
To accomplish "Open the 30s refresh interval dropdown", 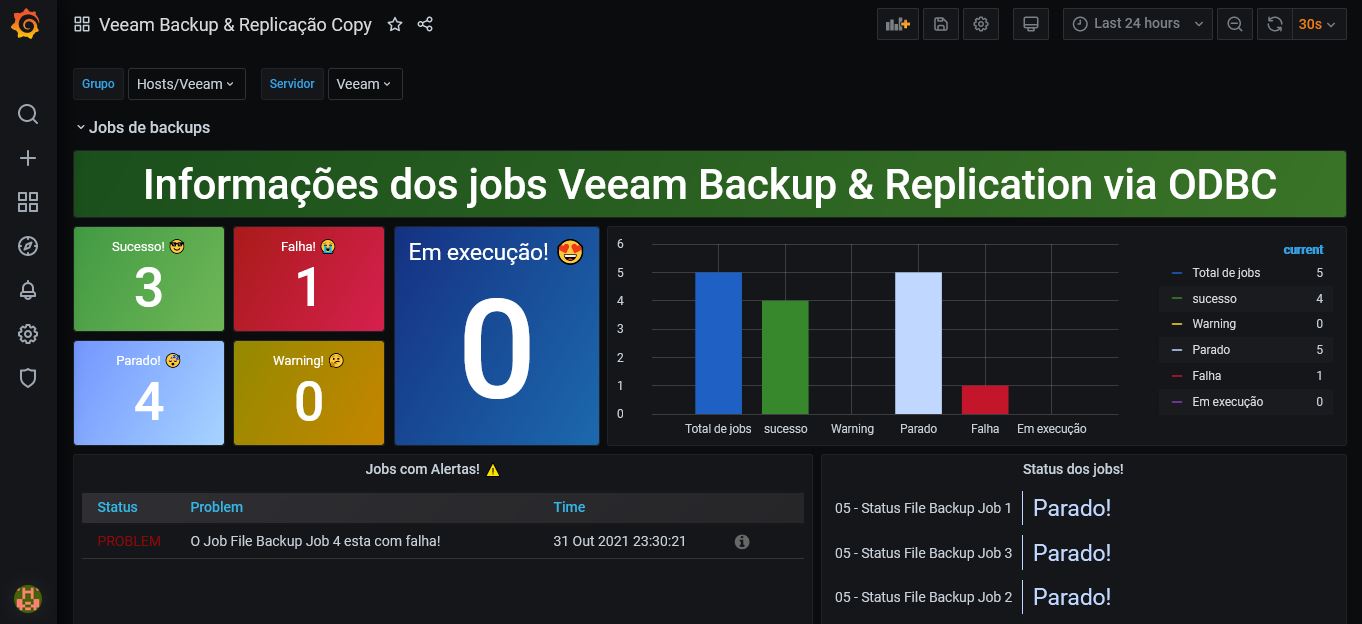I will click(x=1320, y=24).
